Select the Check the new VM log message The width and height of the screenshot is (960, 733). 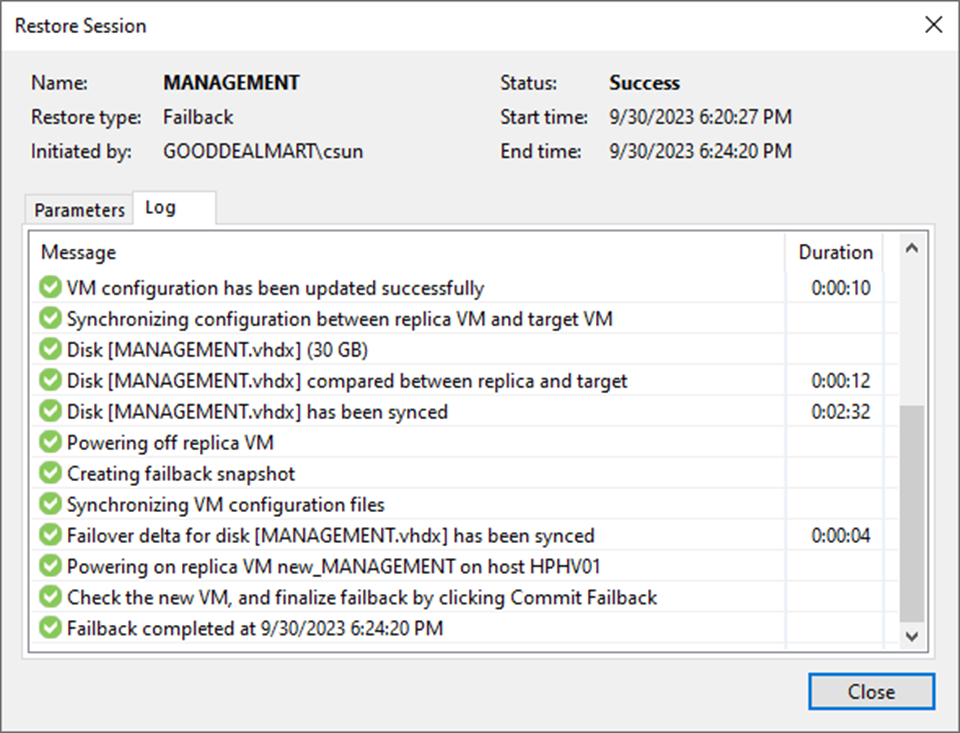click(361, 597)
